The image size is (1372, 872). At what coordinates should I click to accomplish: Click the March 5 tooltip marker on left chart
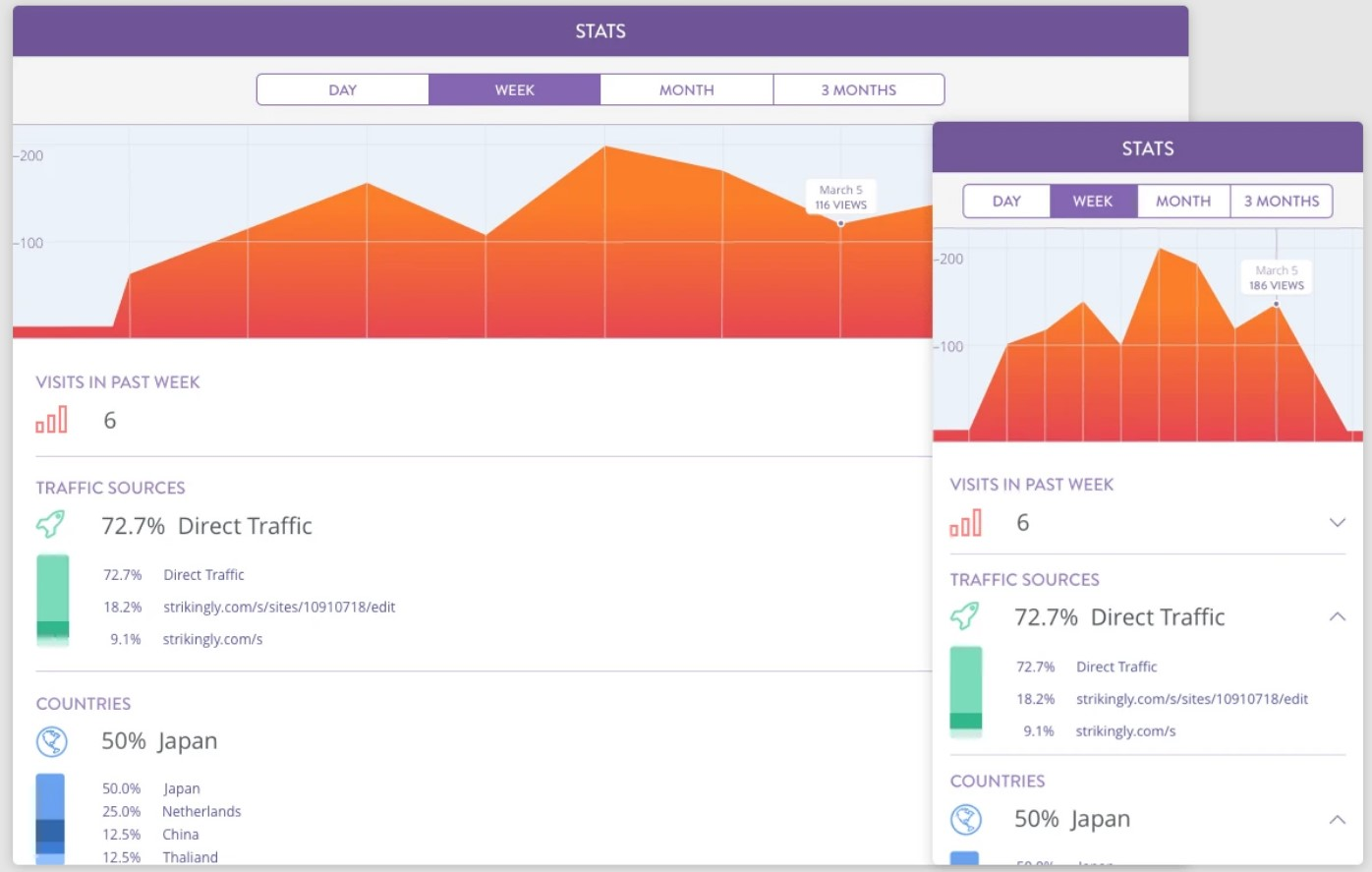tap(841, 197)
